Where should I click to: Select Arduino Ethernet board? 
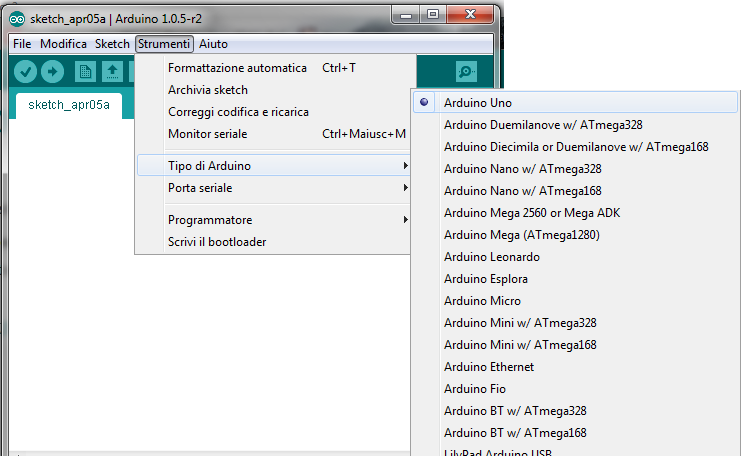tap(575, 367)
